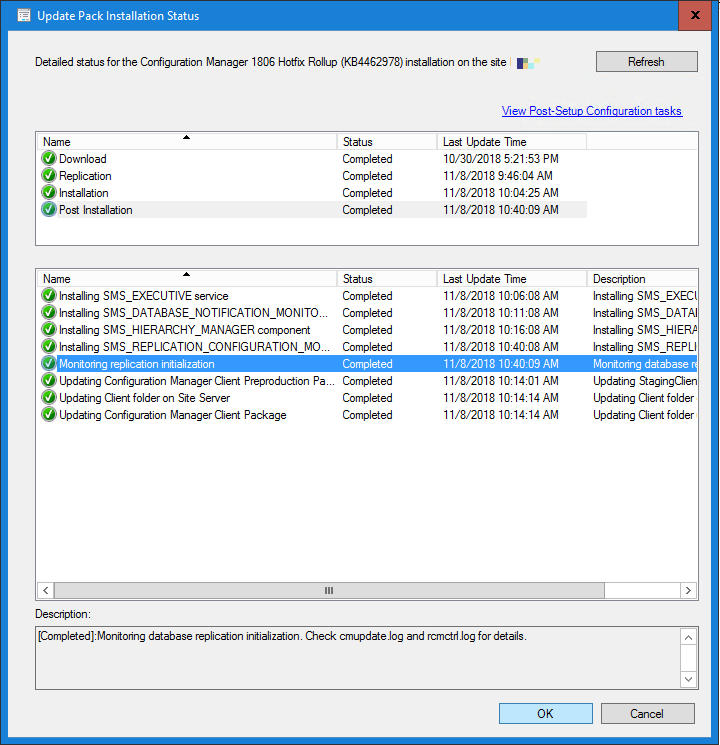This screenshot has height=745, width=720.
Task: Click the 11/8/2018 10:14:01 AM timestamp
Action: pyautogui.click(x=500, y=381)
